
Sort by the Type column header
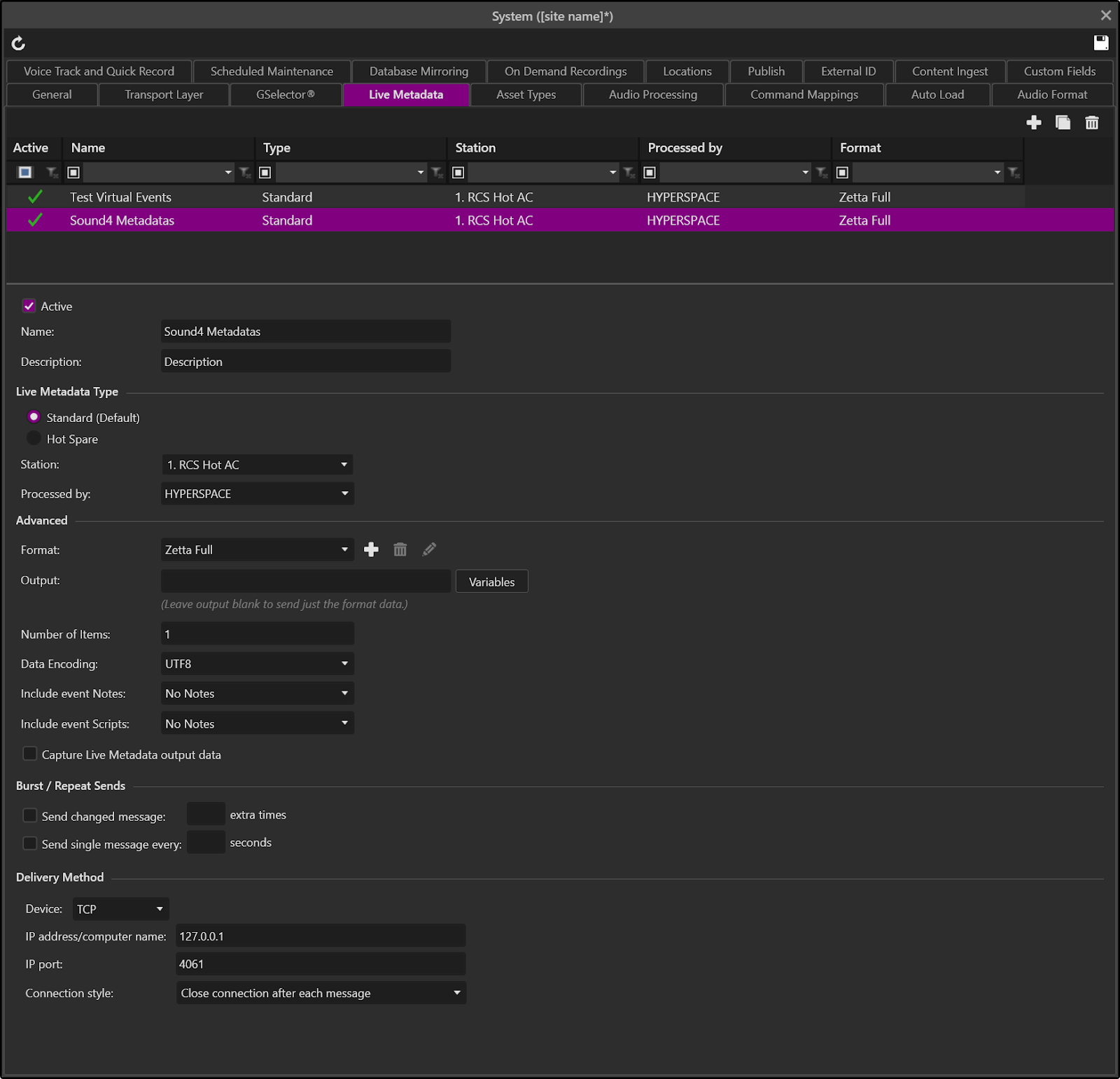point(351,148)
